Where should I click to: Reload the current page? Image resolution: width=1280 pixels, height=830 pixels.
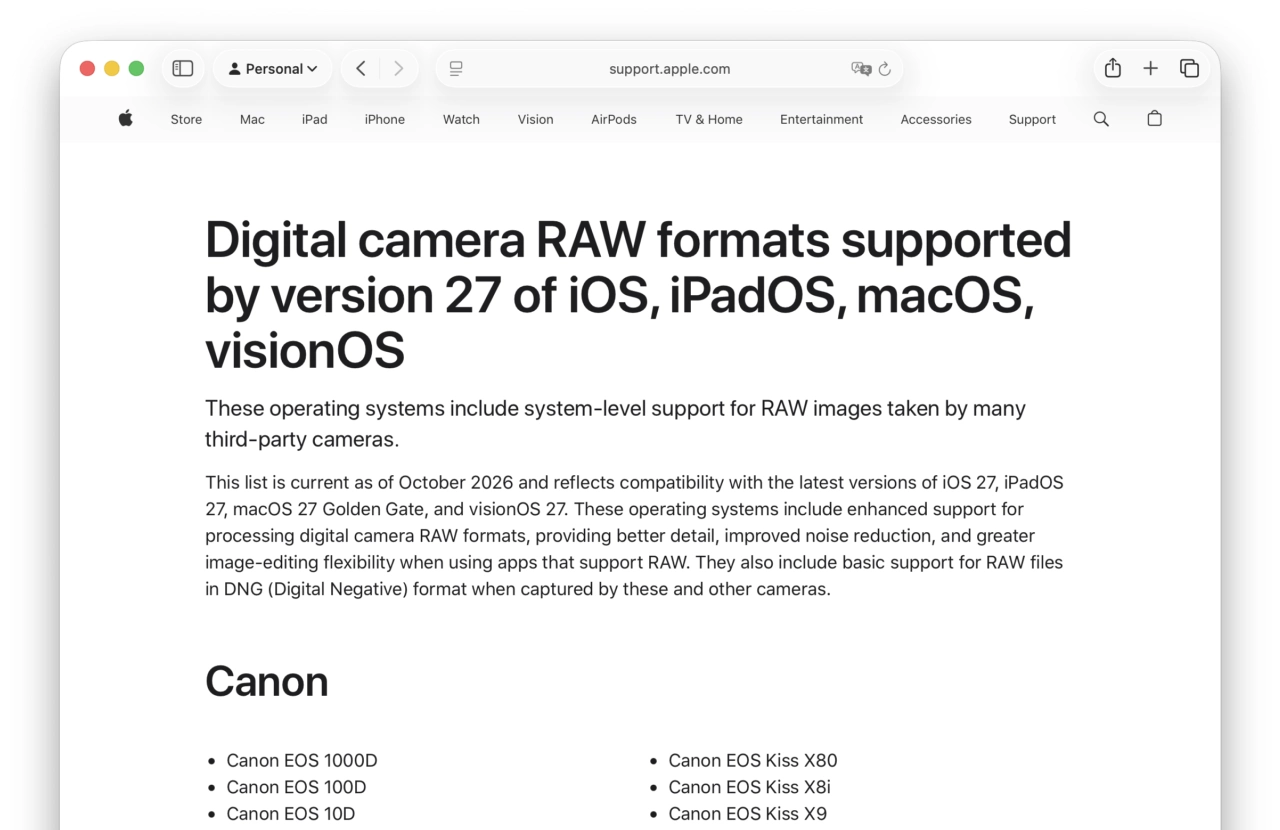click(885, 69)
